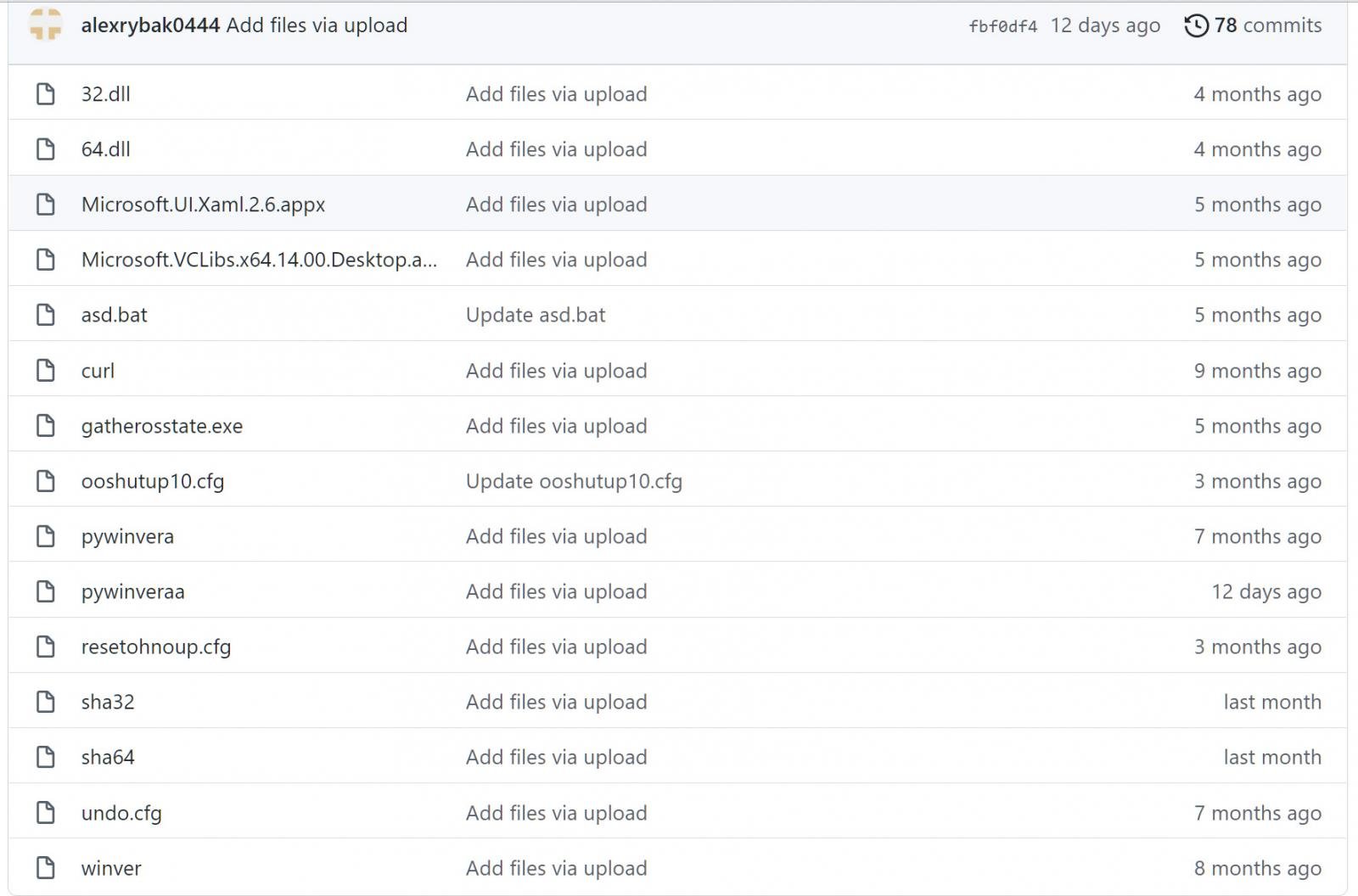Screen dimensions: 1358x896
Task: Click the file icon beside 32.dll
Action: (46, 93)
